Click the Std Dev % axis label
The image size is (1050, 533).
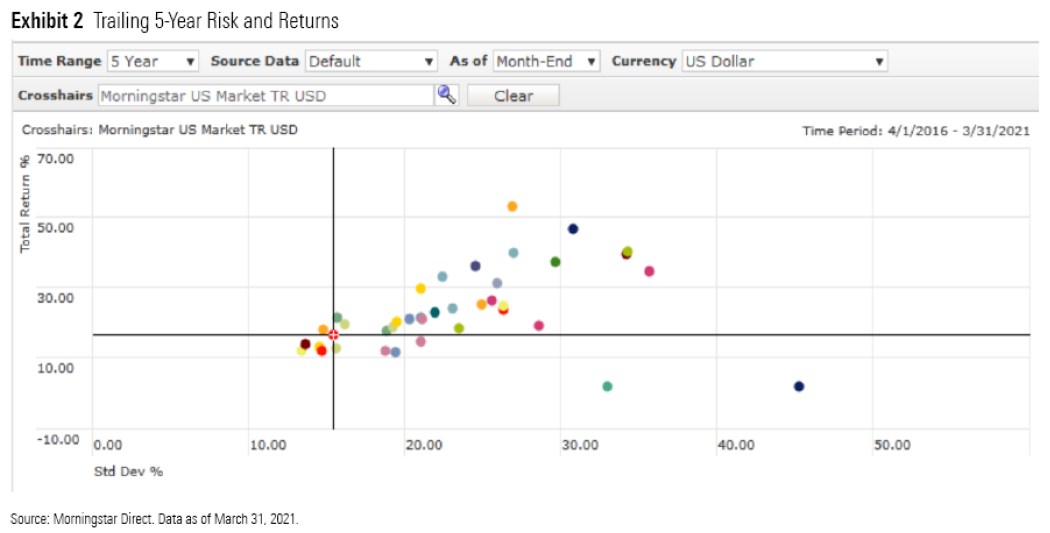click(x=127, y=470)
